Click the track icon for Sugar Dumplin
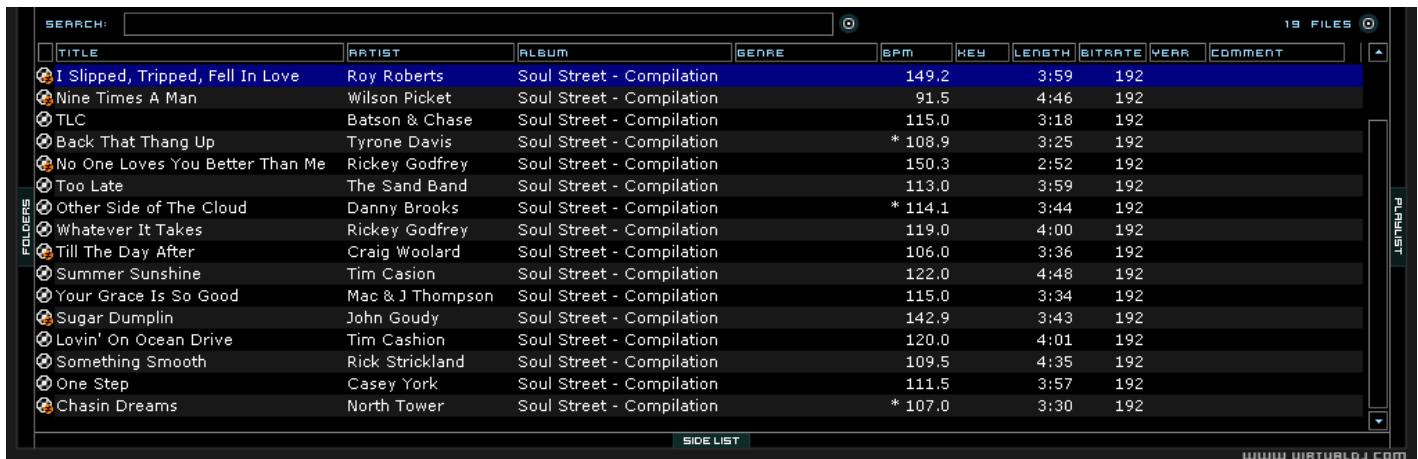Viewport: 1418px width, 459px height. pos(44,318)
